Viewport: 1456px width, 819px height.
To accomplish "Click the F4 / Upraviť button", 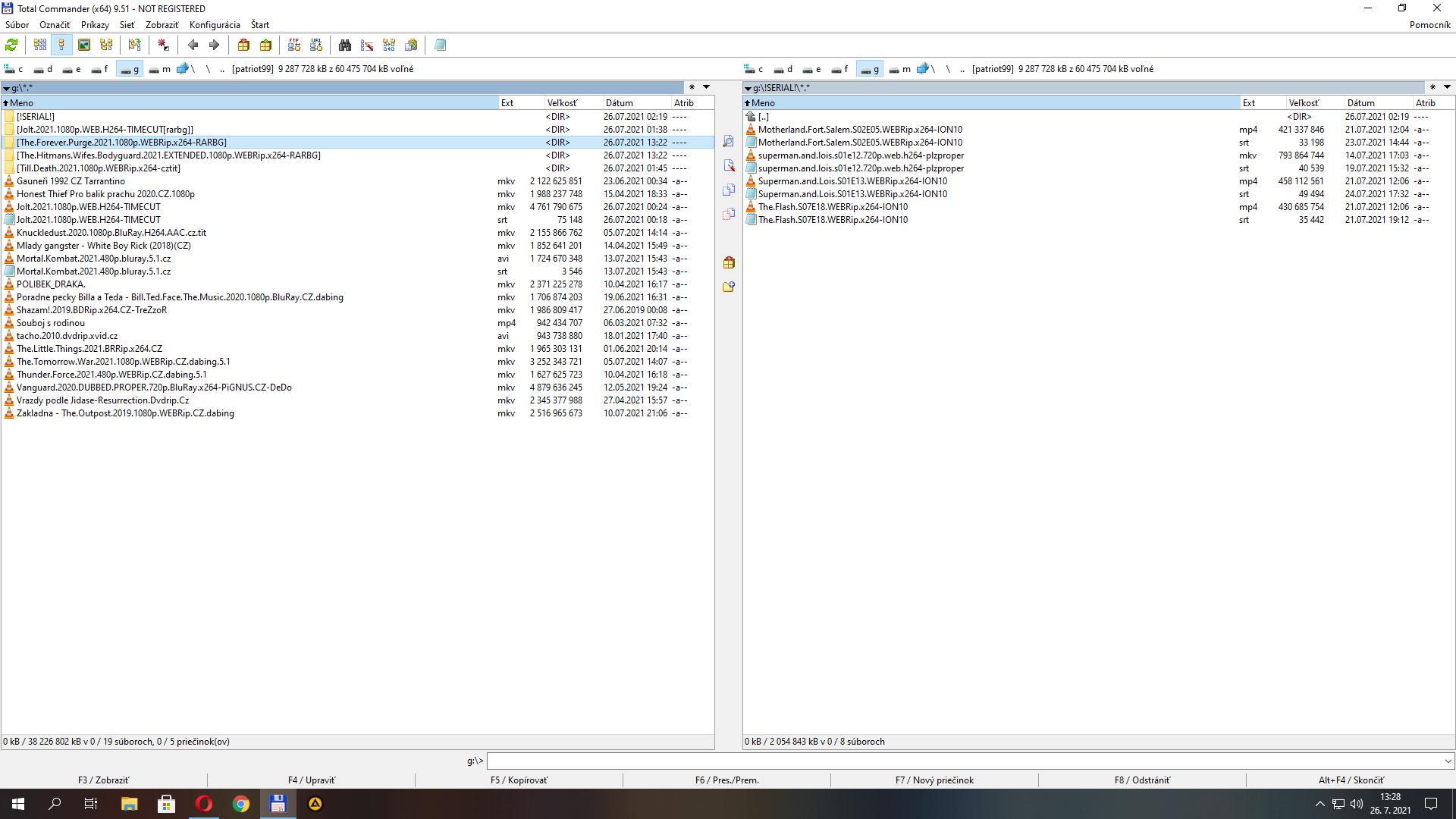I will click(x=312, y=780).
